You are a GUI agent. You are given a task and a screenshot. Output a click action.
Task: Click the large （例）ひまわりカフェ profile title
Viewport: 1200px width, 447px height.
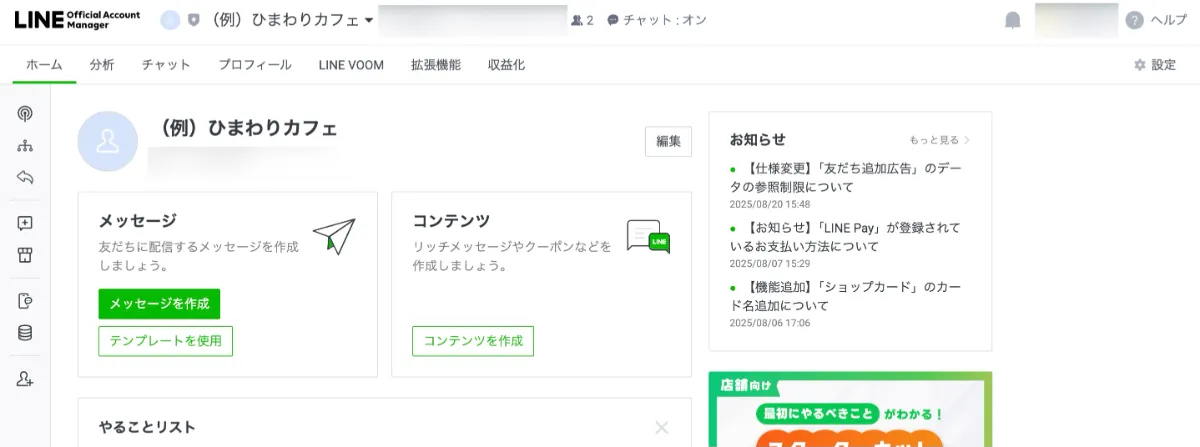(248, 128)
